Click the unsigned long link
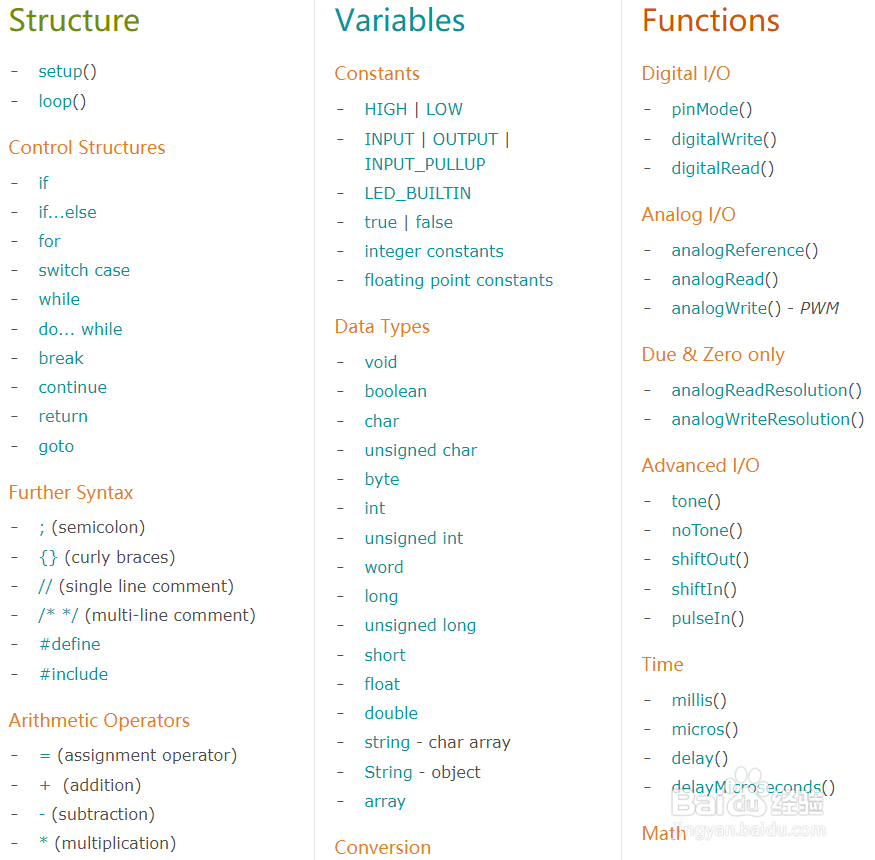The image size is (875, 860). [420, 626]
